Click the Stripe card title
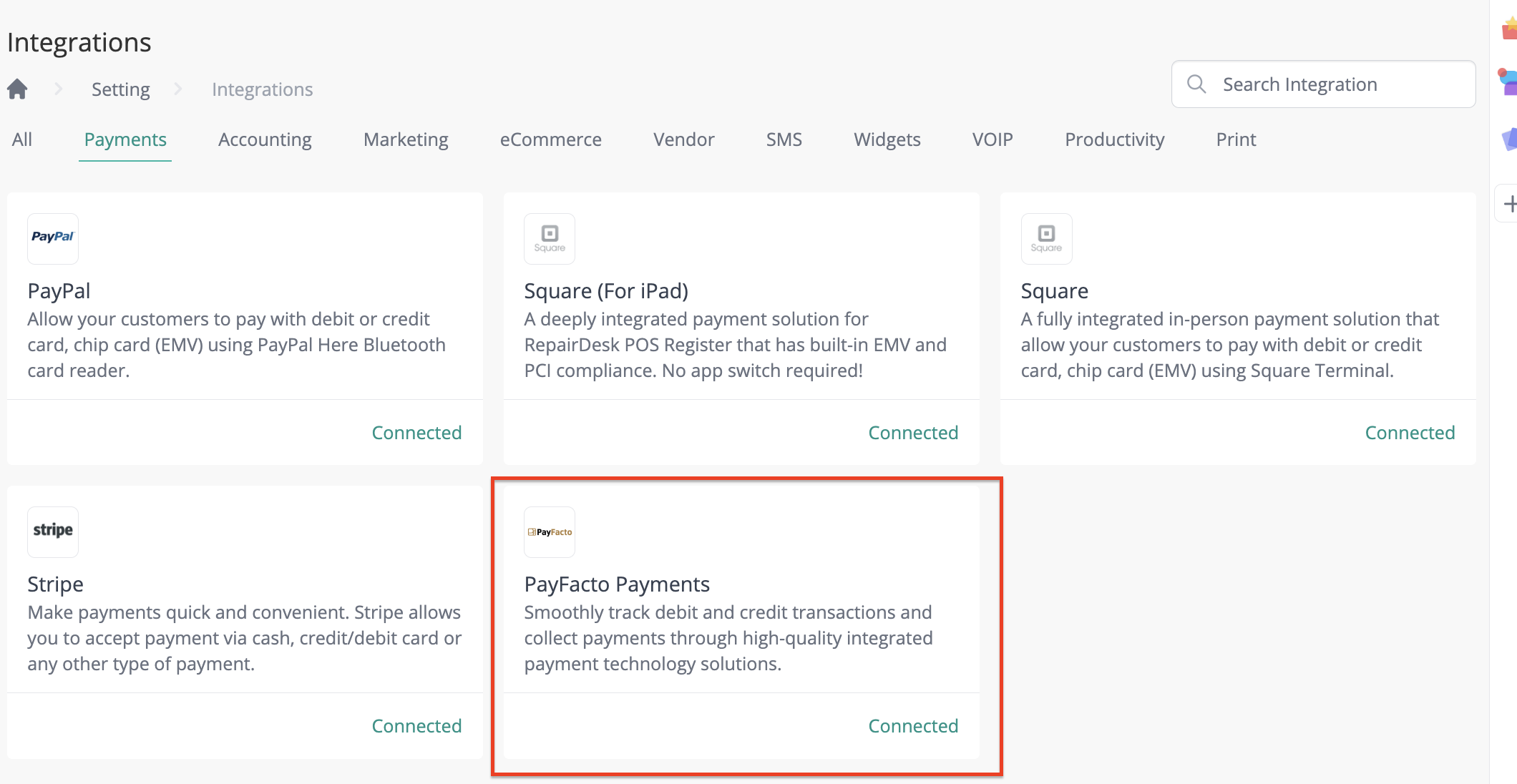This screenshot has width=1517, height=784. [55, 584]
